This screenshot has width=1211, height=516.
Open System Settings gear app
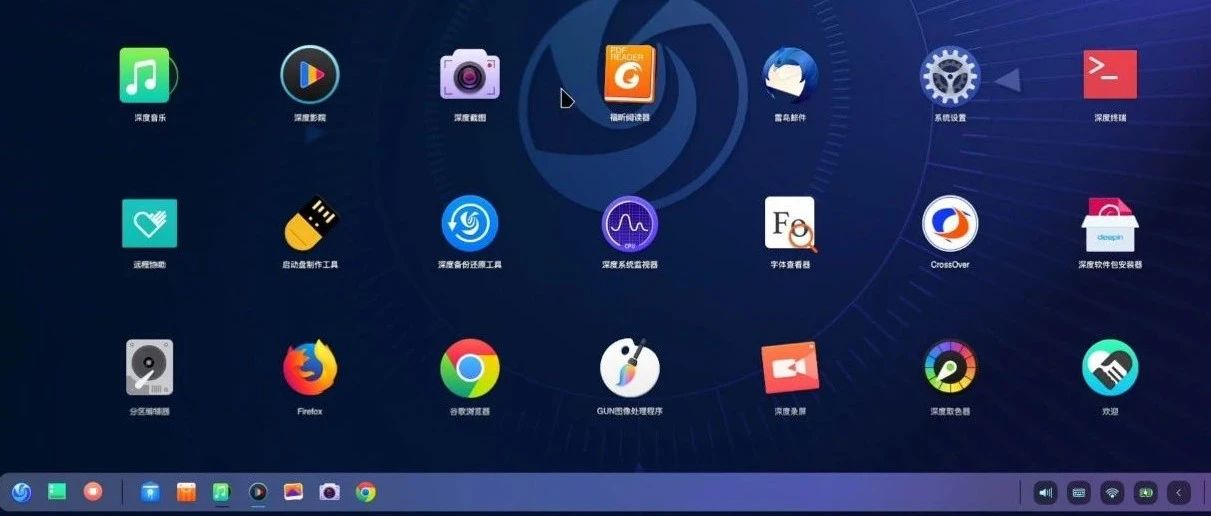click(x=949, y=75)
